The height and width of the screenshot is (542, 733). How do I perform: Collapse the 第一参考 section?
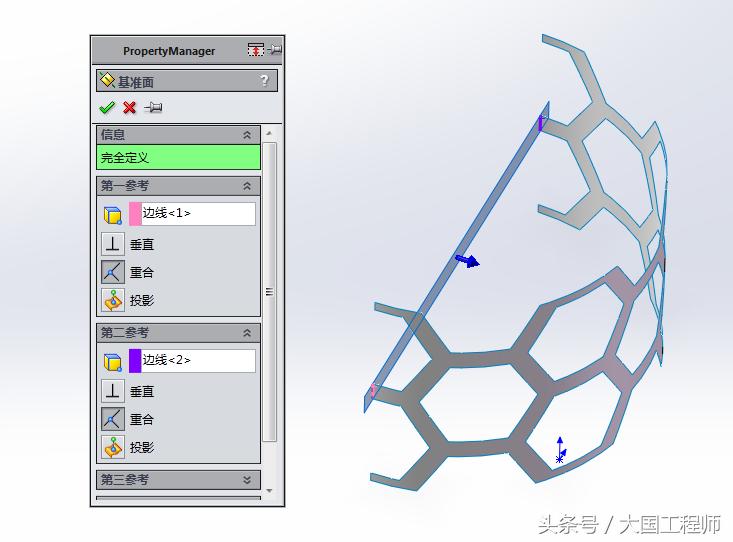pos(247,186)
